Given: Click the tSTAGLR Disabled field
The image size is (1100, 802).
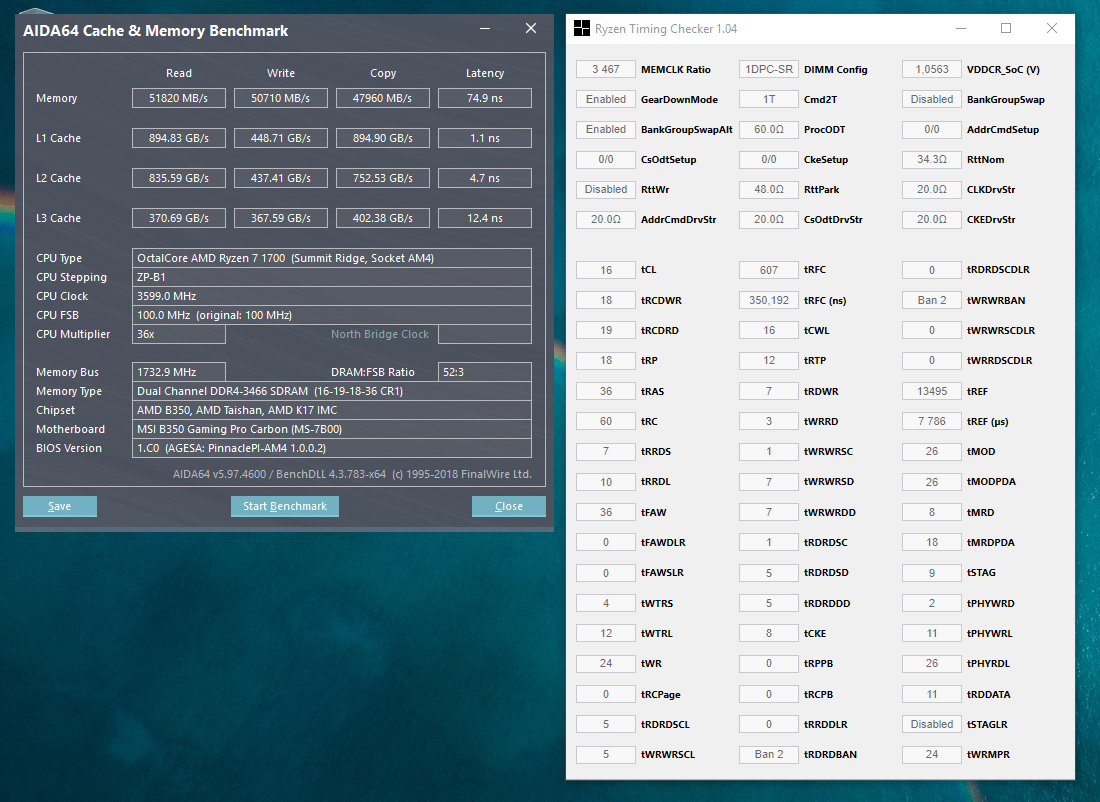Looking at the screenshot, I should pyautogui.click(x=932, y=724).
